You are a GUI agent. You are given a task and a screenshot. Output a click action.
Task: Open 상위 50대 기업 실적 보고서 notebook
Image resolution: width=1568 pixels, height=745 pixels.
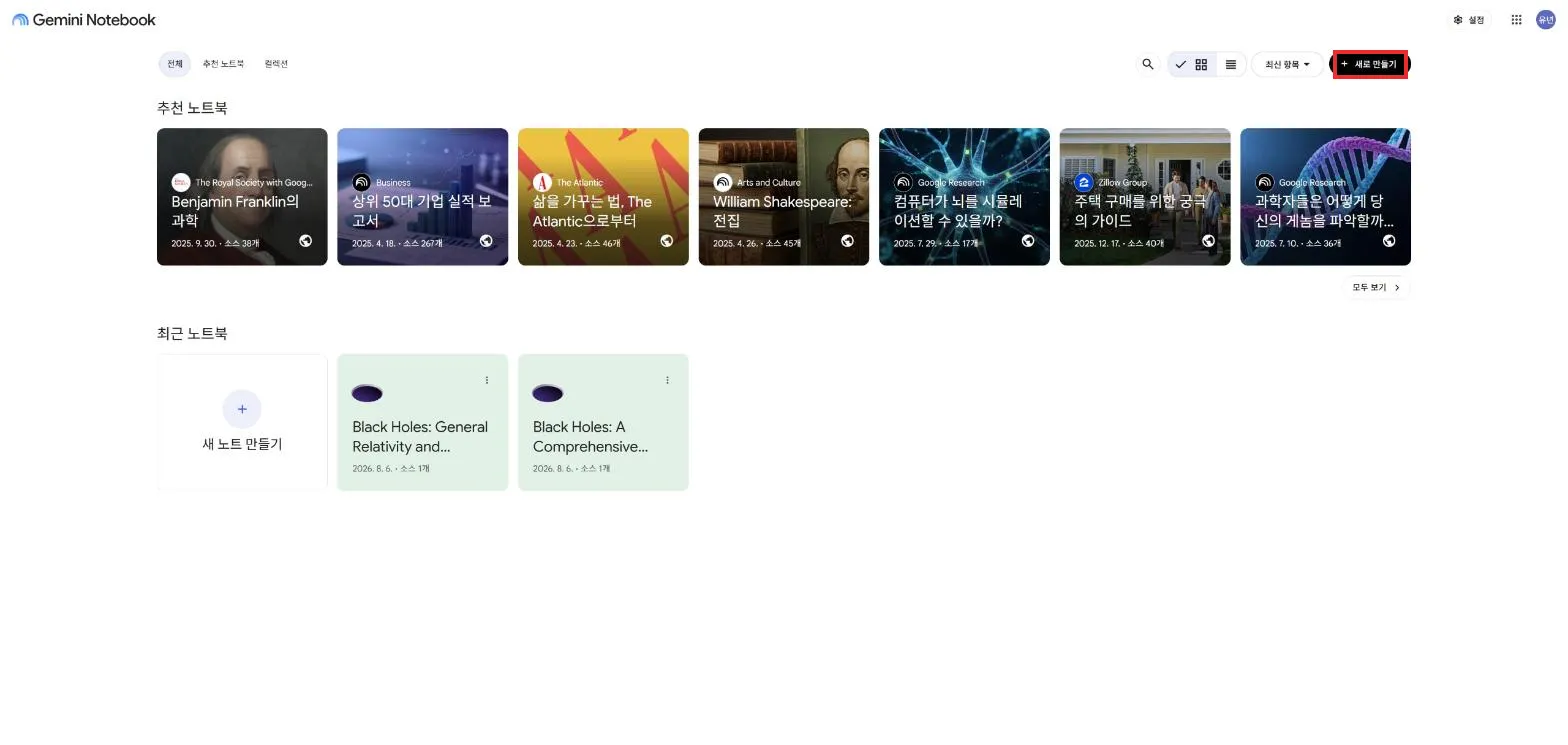pyautogui.click(x=422, y=197)
